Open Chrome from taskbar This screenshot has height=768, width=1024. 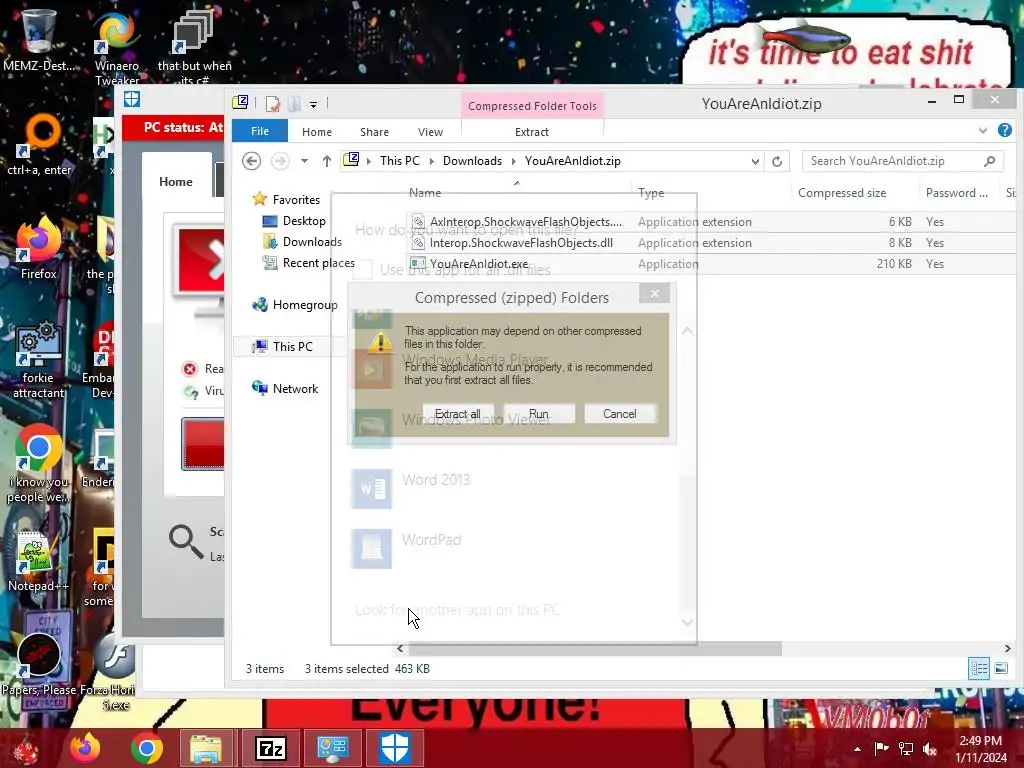146,748
